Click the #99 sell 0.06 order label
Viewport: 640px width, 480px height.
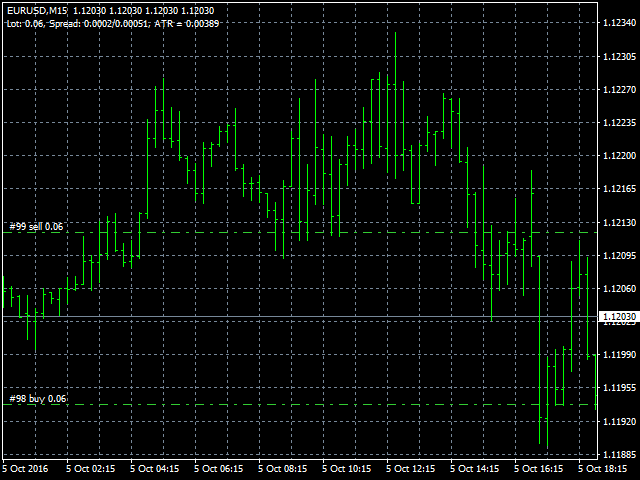(x=36, y=227)
